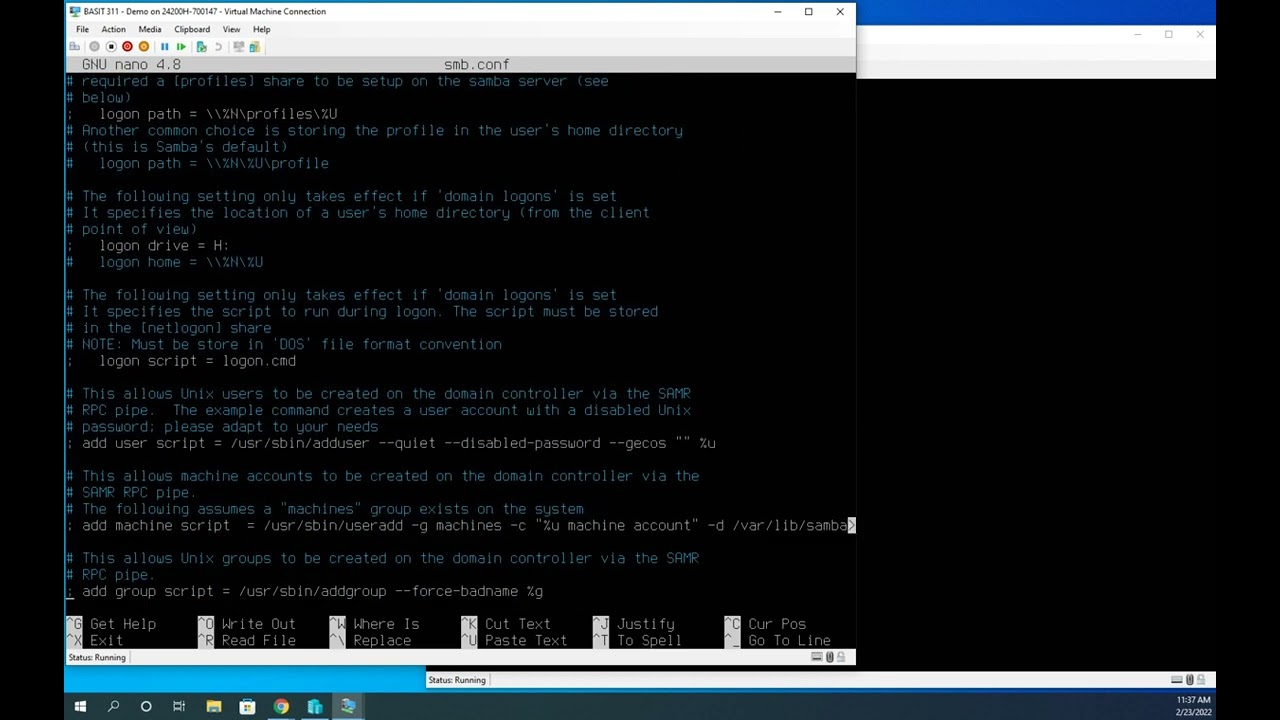Click the 'Cur Pos' nano shortcut
1280x720 pixels.
(x=777, y=624)
